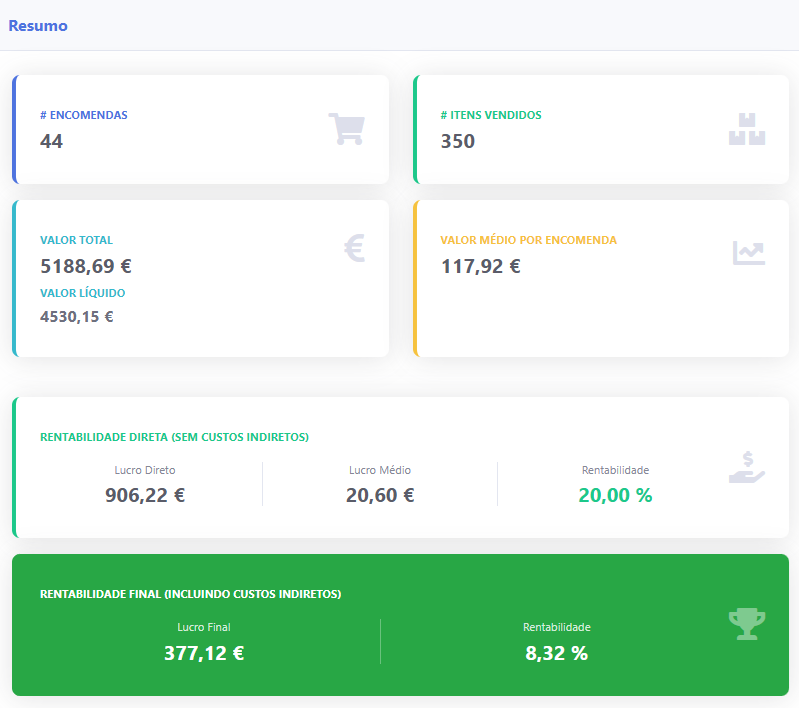
Task: Click the orders count 44
Action: [52, 141]
